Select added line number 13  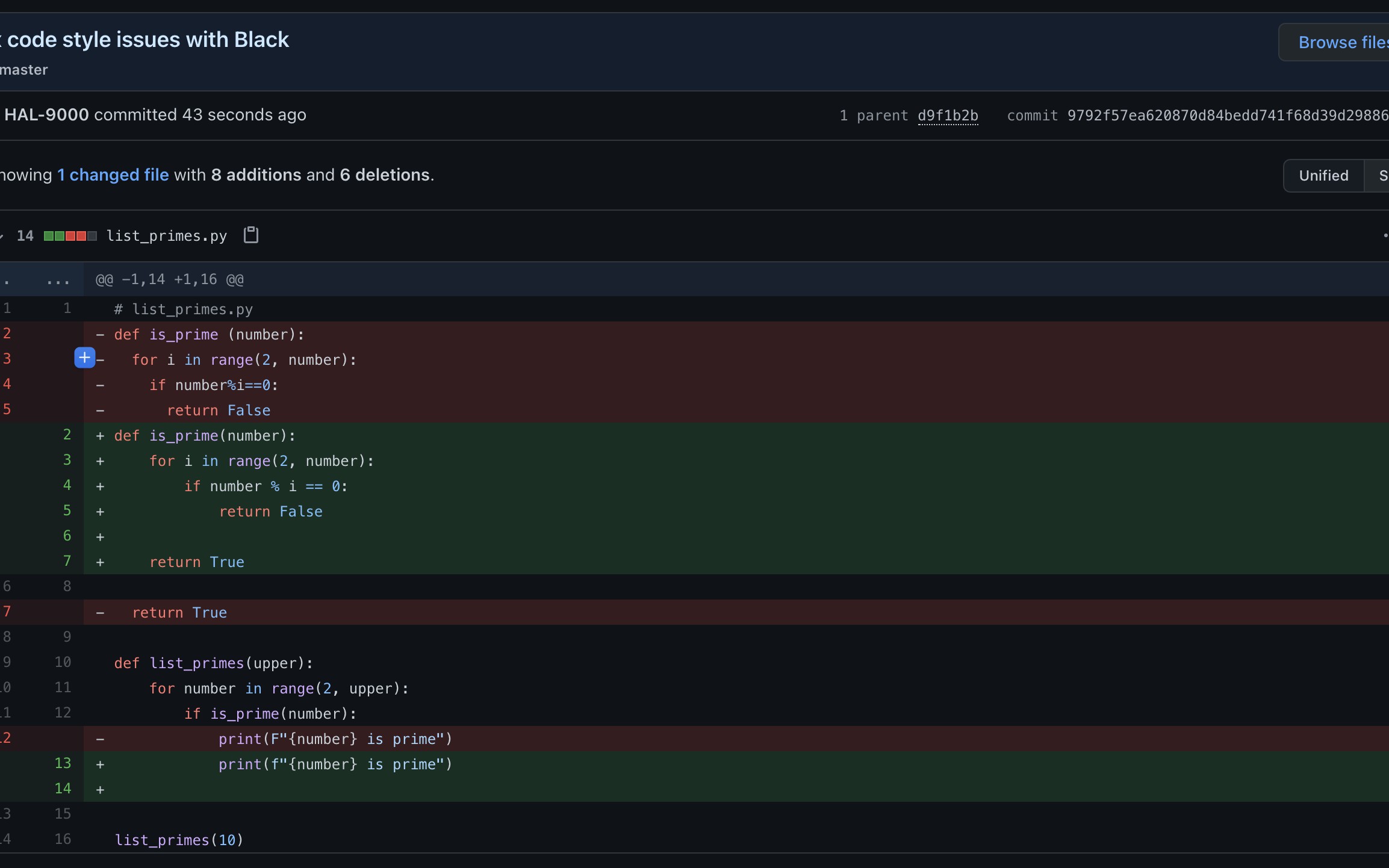pyautogui.click(x=63, y=763)
